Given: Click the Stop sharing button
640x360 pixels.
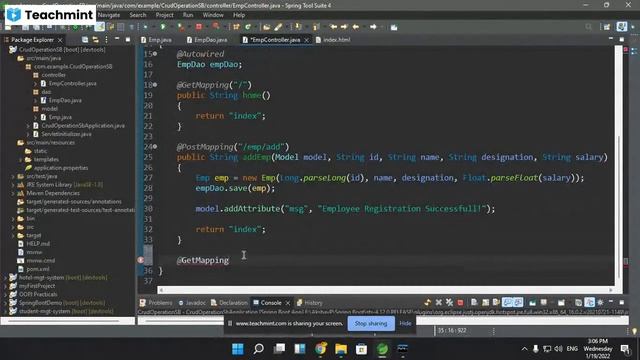Looking at the screenshot, I should 371,323.
